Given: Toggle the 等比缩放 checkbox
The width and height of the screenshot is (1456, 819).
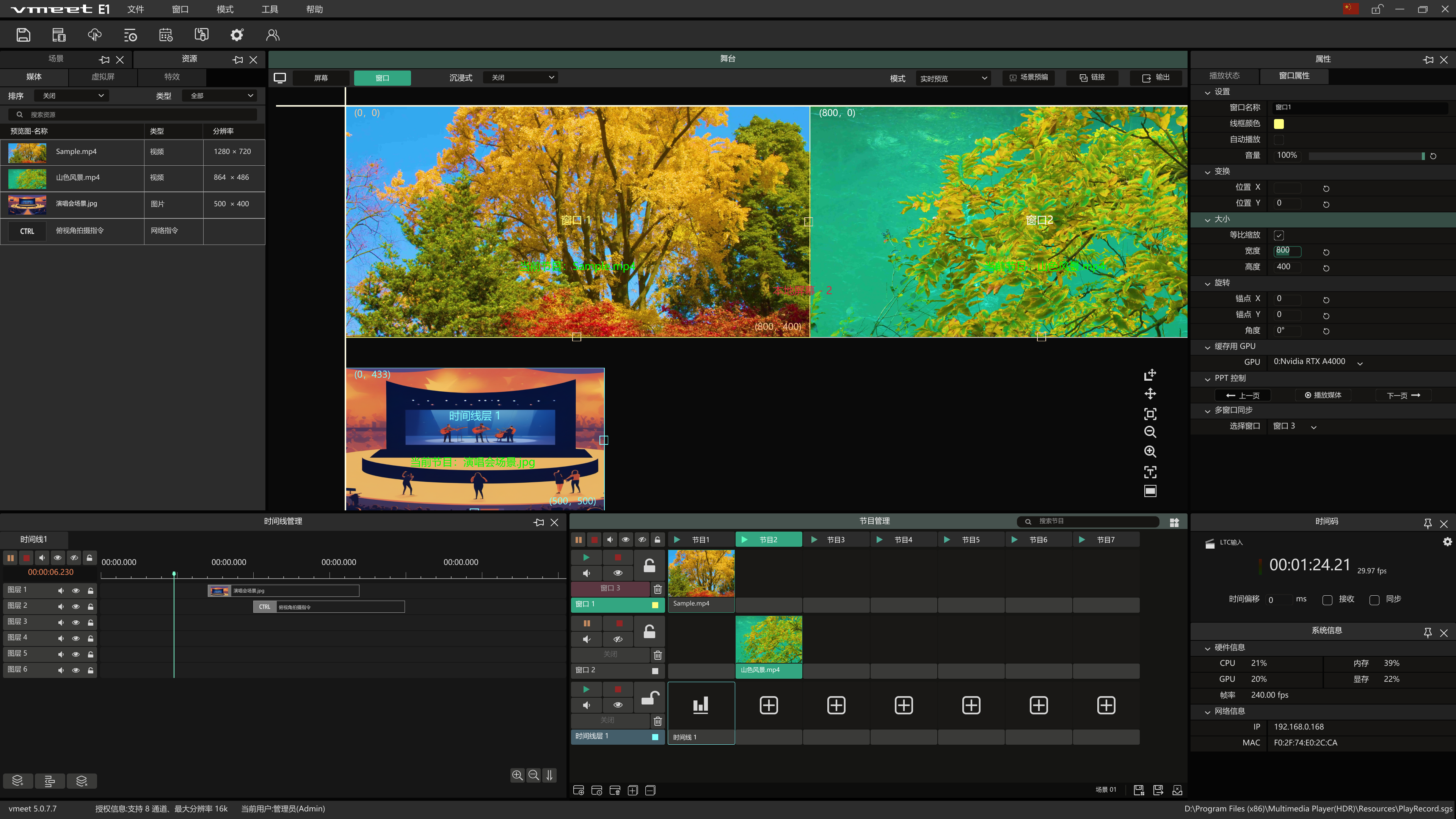Looking at the screenshot, I should coord(1279,235).
